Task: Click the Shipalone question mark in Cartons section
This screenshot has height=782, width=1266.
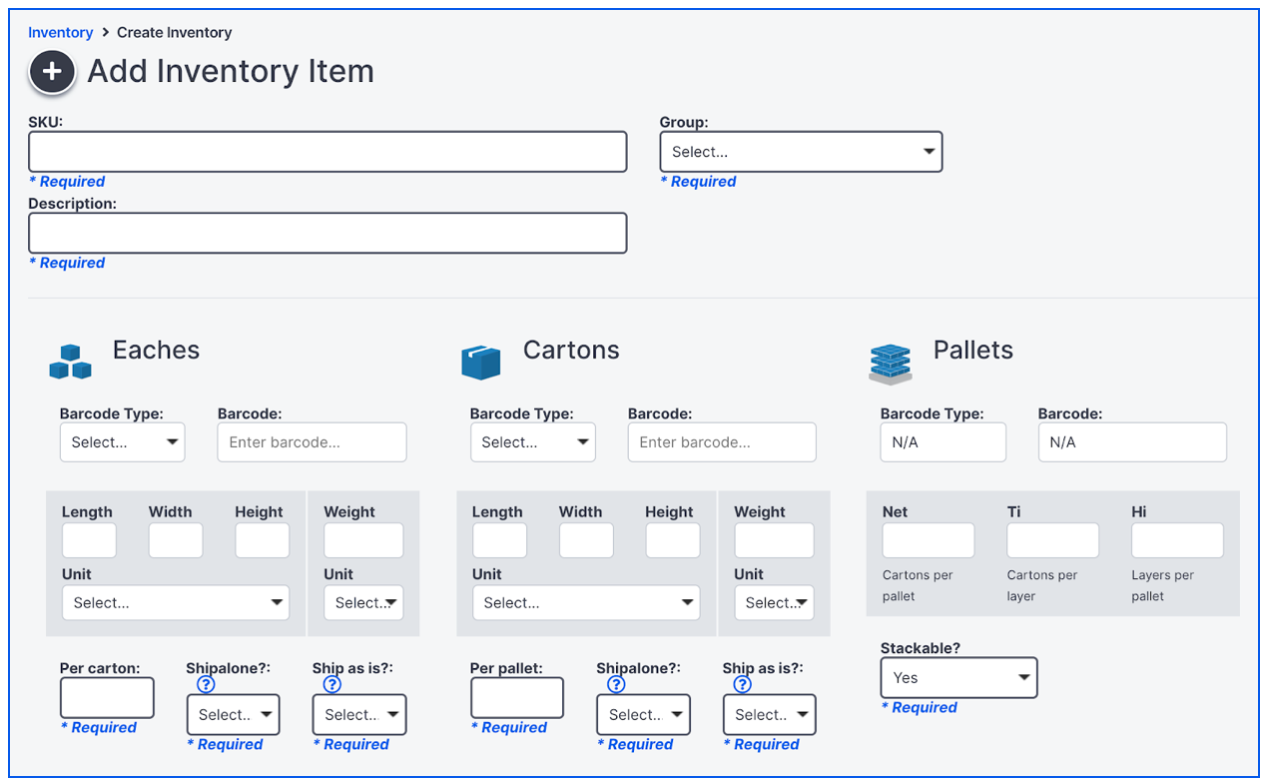Action: pos(615,684)
